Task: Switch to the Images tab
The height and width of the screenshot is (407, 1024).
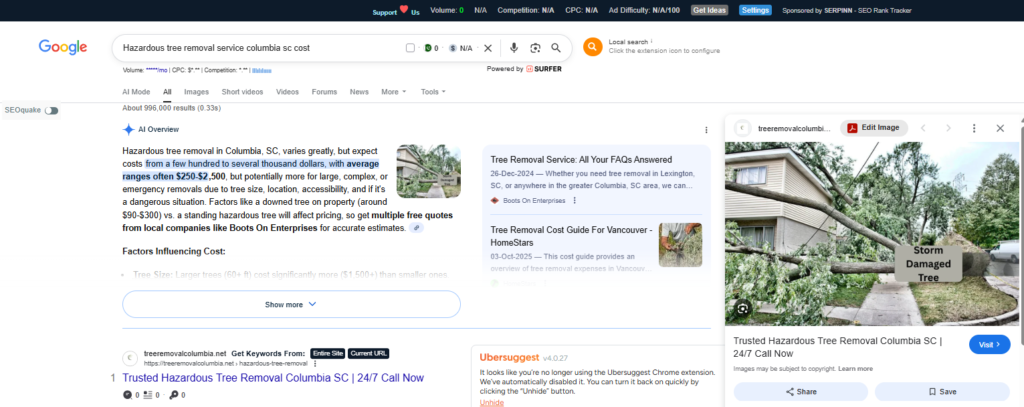Action: 196,92
